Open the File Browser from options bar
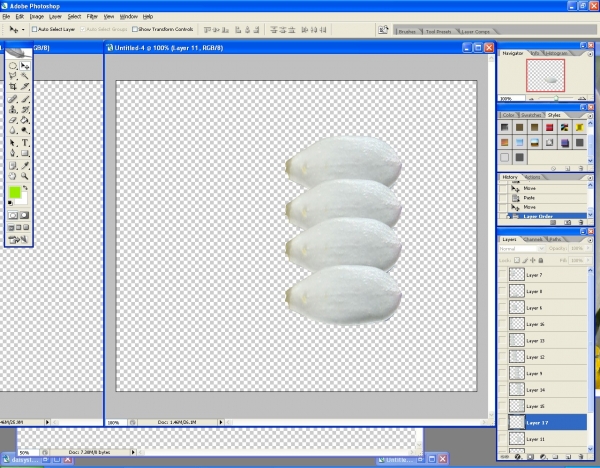This screenshot has width=600, height=468. pyautogui.click(x=383, y=30)
